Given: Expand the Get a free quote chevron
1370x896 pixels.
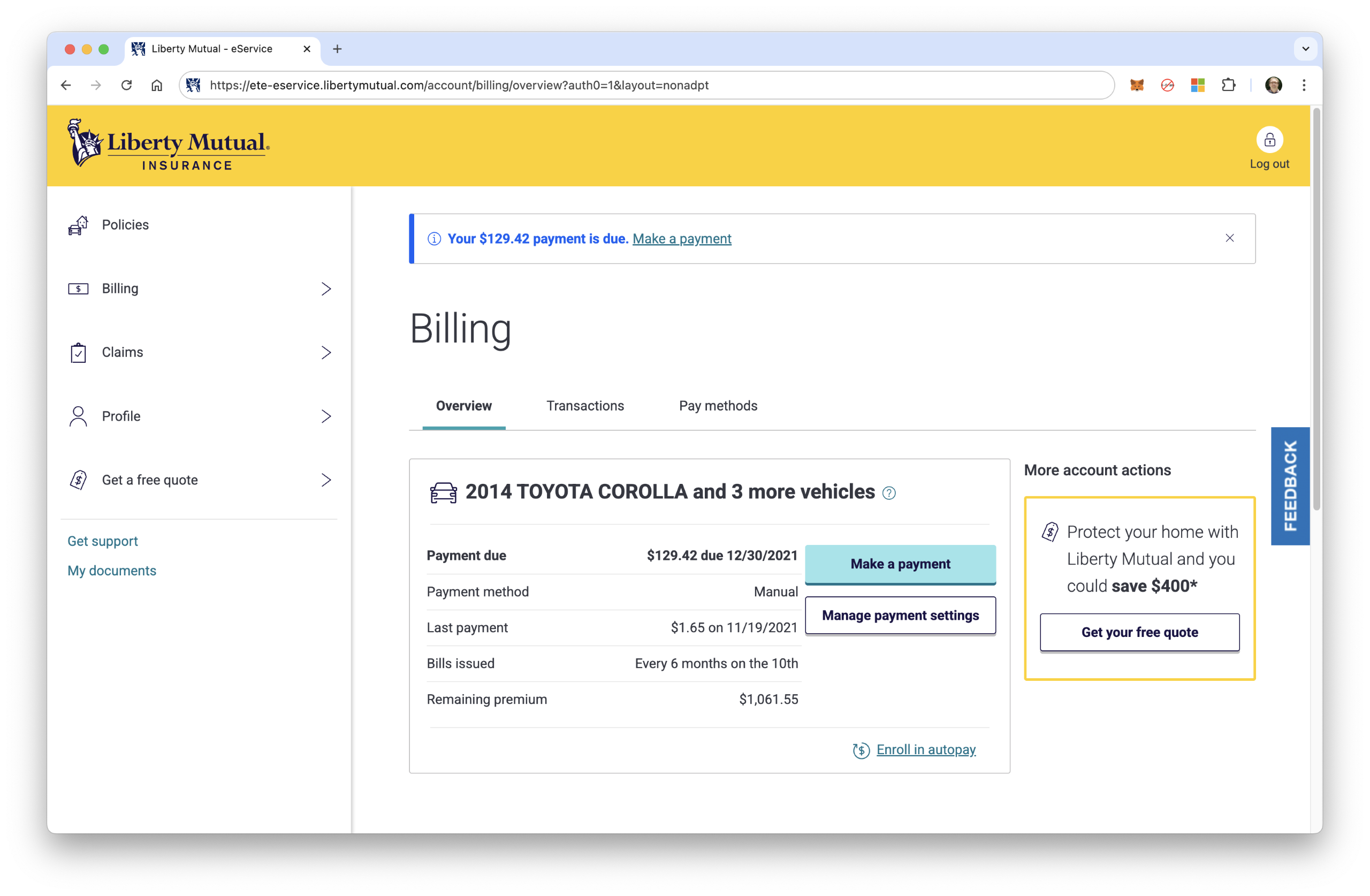Looking at the screenshot, I should [x=326, y=480].
